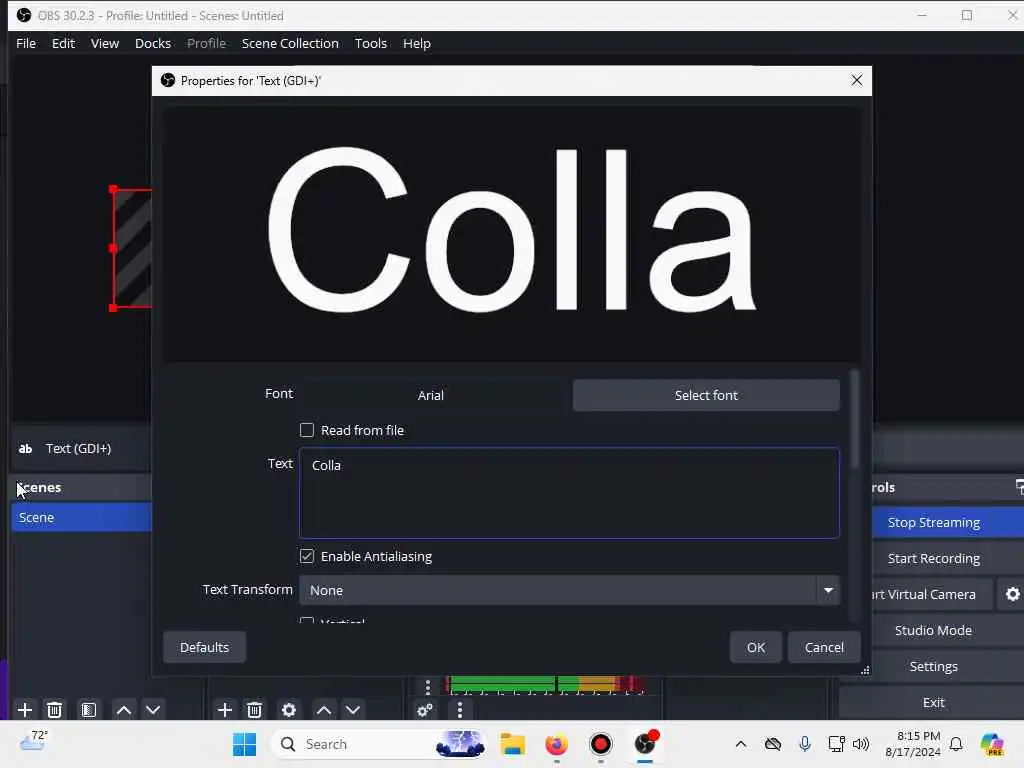Remove the selected scene with the trash icon
The width and height of the screenshot is (1024, 768).
point(55,710)
